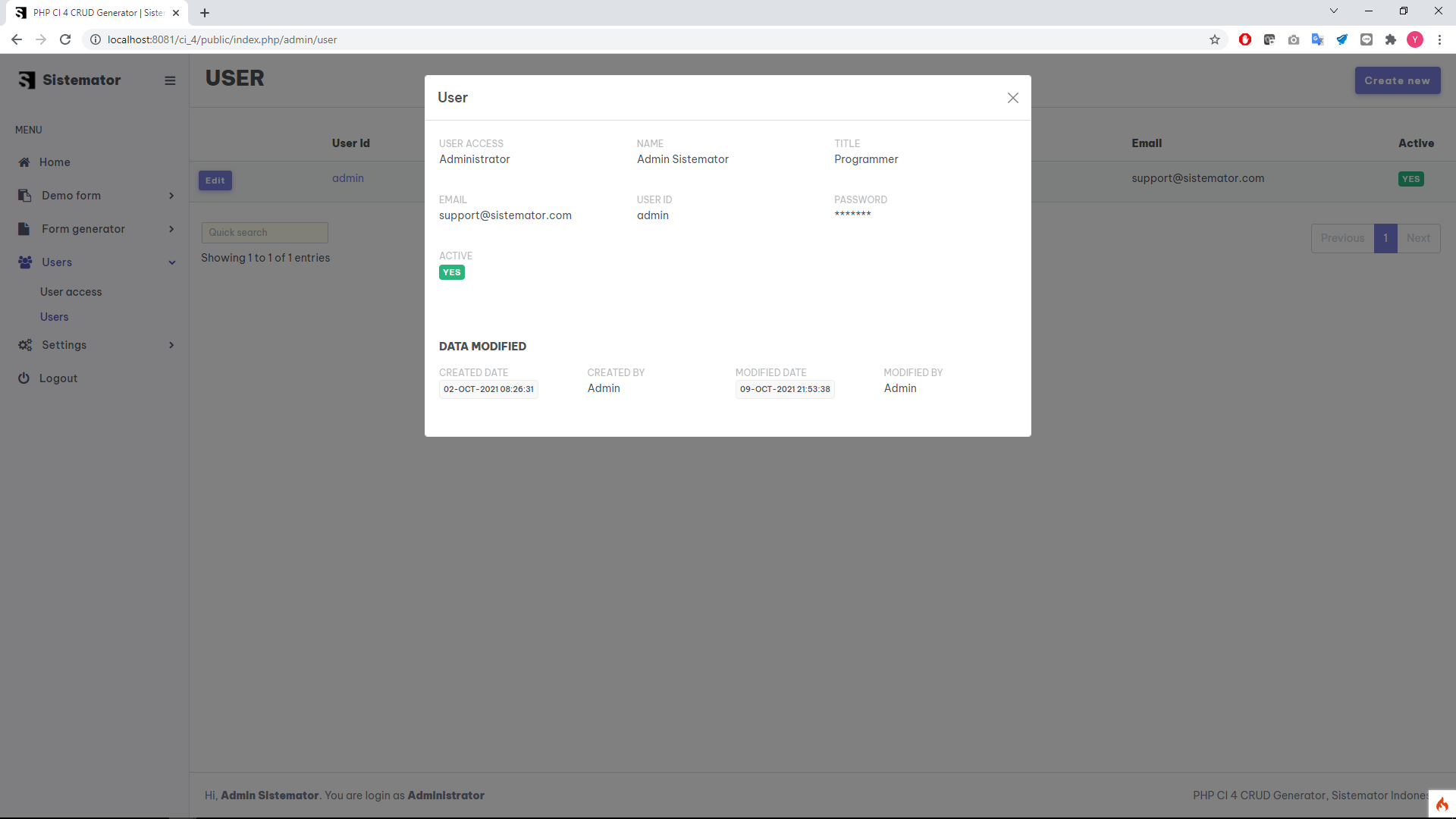This screenshot has height=819, width=1456.
Task: Bookmark this page with star icon
Action: [1215, 39]
